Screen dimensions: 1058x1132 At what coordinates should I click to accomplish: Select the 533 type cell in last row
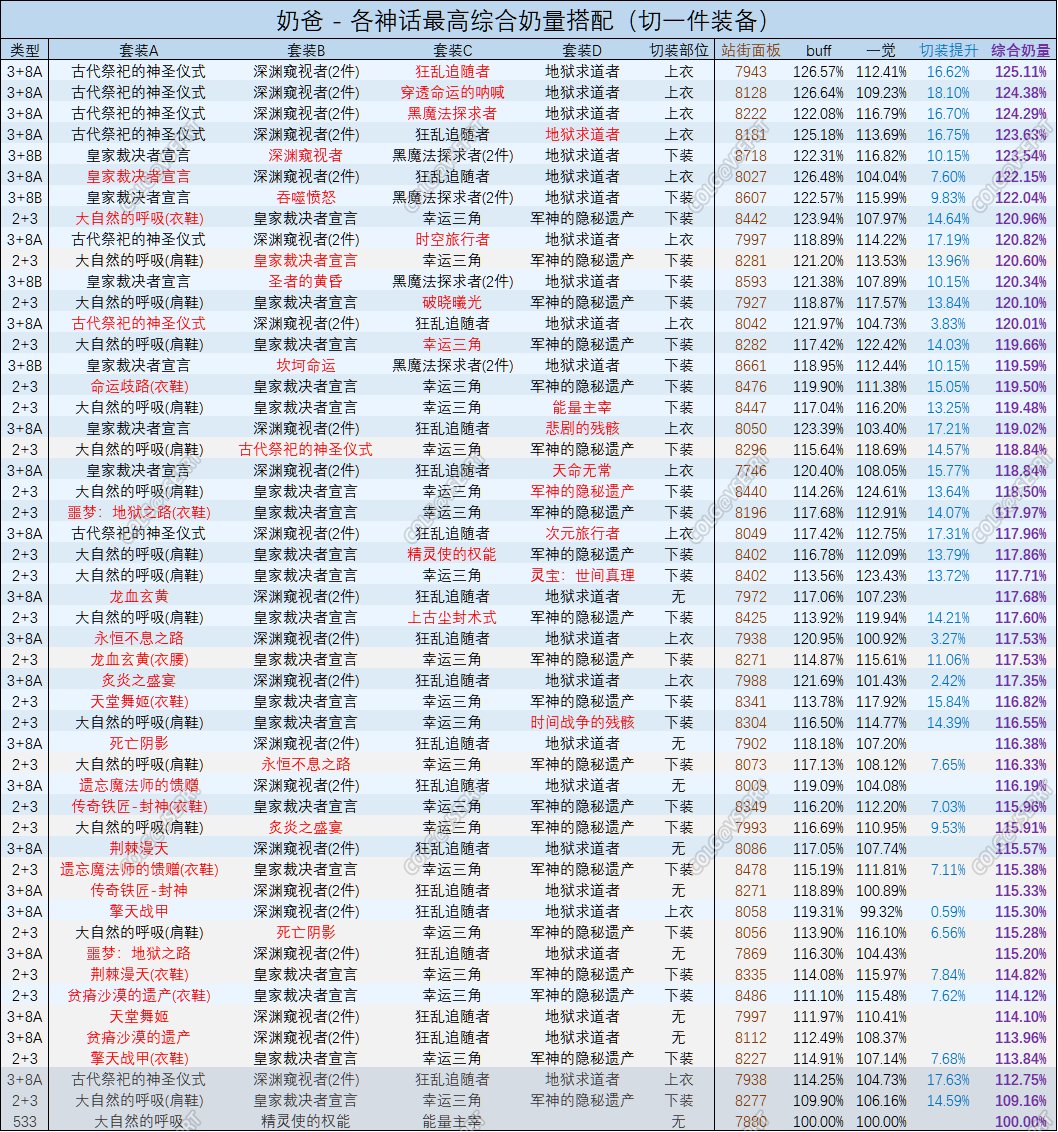(25, 1122)
